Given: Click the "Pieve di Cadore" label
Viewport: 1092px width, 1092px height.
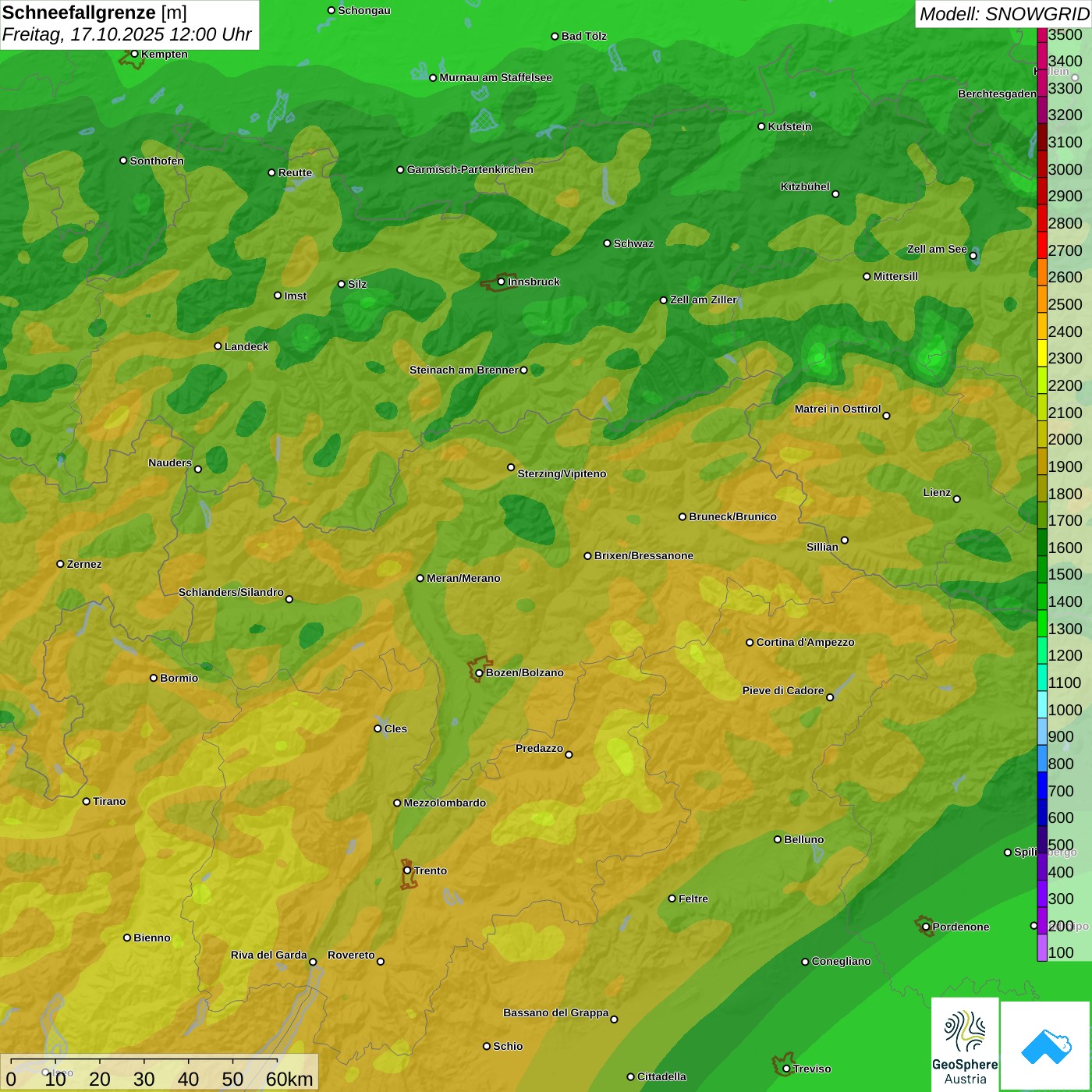Looking at the screenshot, I should pos(783,690).
